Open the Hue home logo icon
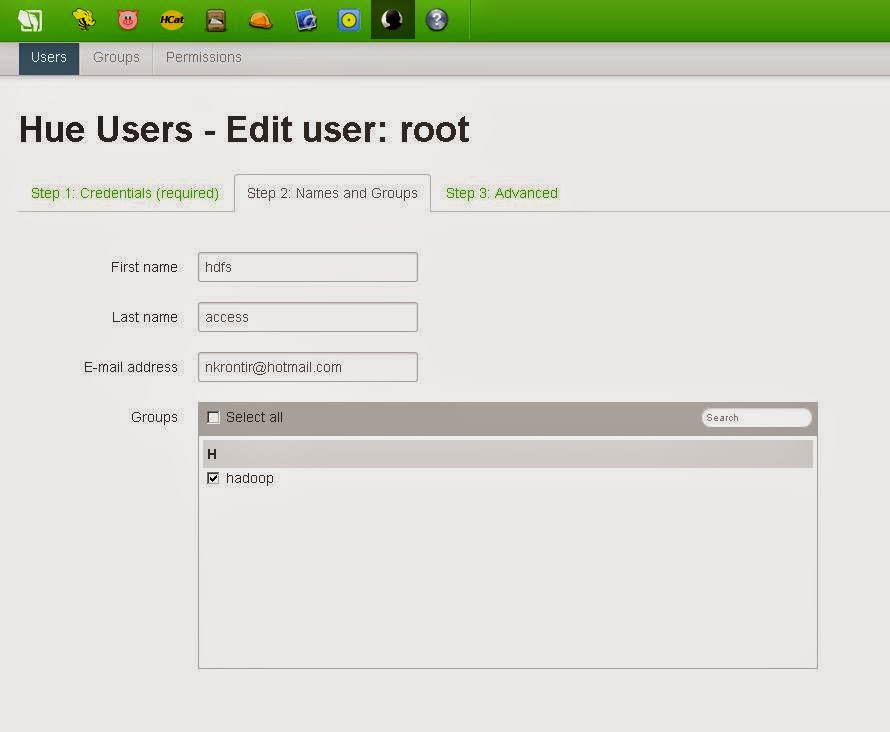The height and width of the screenshot is (732, 890). pyautogui.click(x=30, y=20)
